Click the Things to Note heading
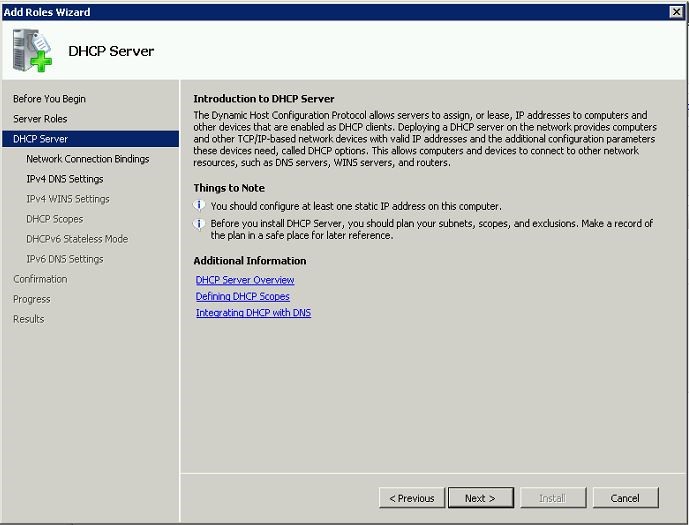 click(229, 188)
